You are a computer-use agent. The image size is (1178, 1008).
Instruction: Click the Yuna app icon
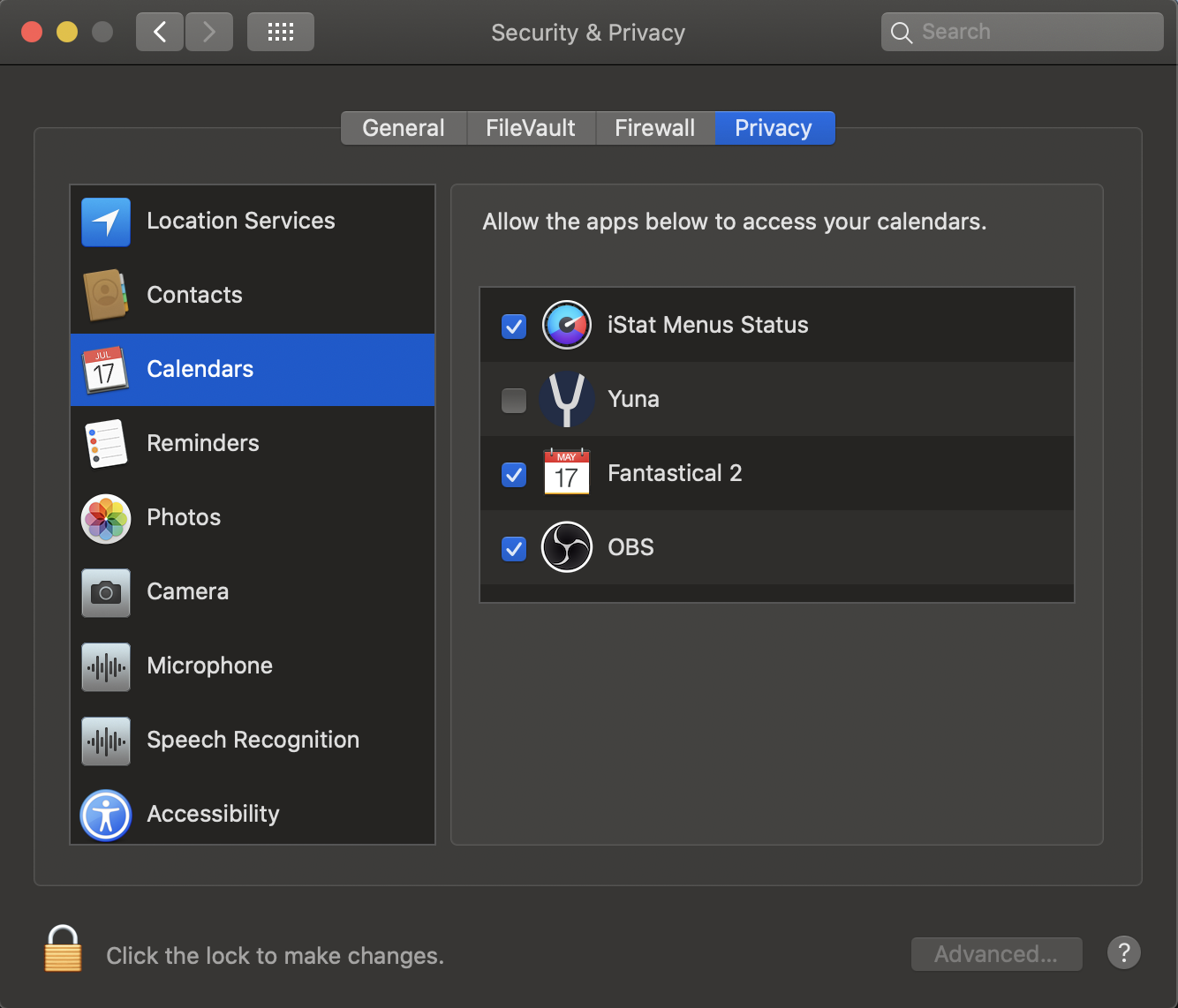(567, 399)
